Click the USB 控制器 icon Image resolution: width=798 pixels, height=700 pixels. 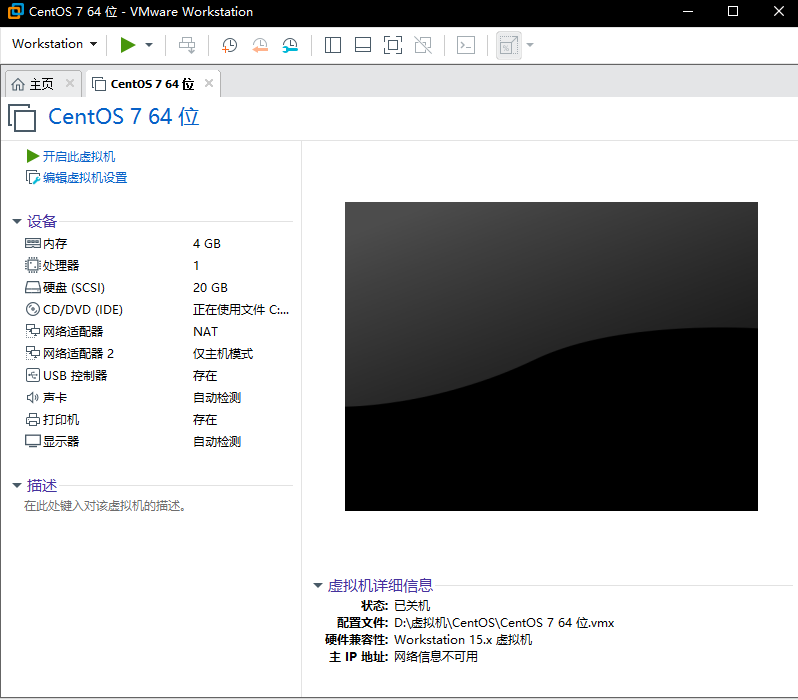tap(33, 375)
